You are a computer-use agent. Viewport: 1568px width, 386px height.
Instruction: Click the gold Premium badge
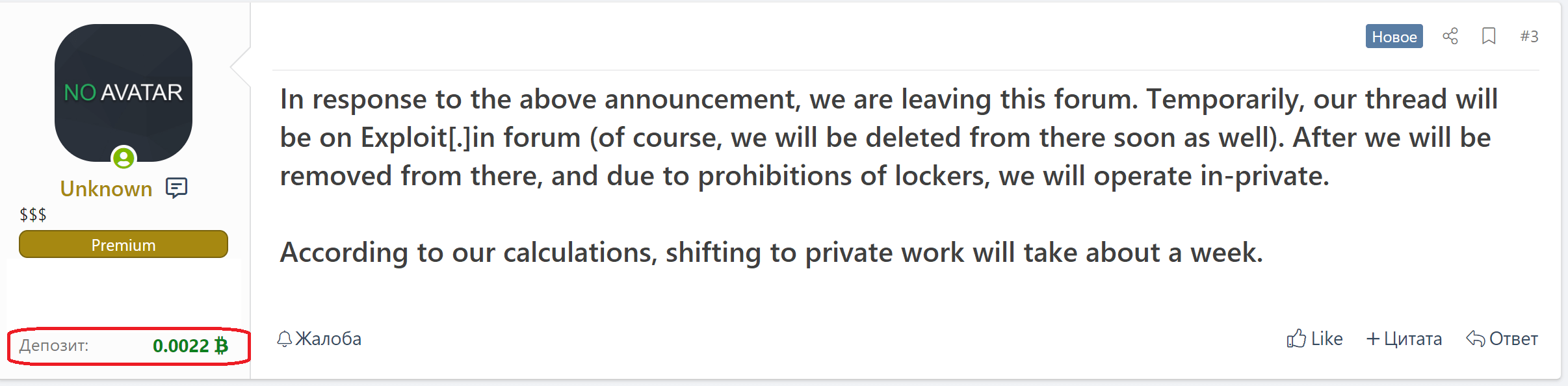pos(124,244)
